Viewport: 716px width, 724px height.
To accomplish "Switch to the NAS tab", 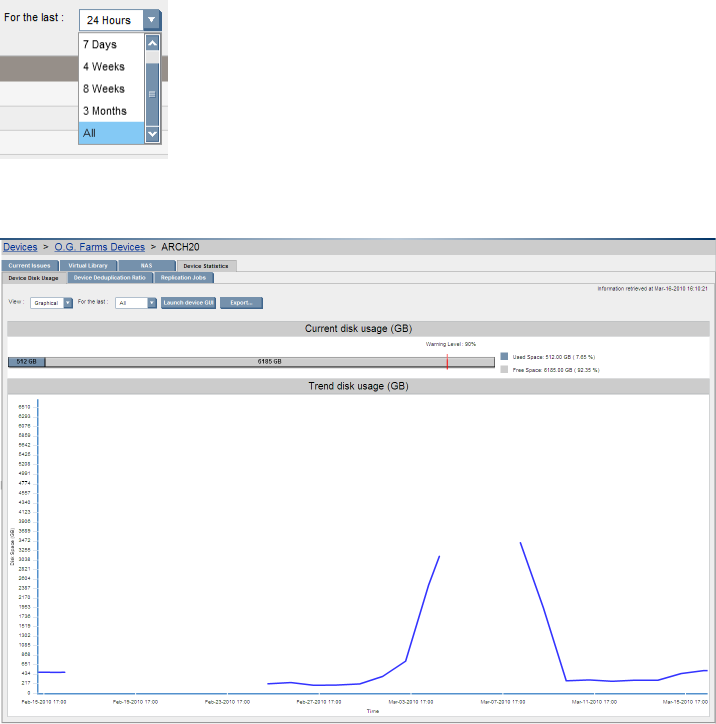I will (x=146, y=266).
